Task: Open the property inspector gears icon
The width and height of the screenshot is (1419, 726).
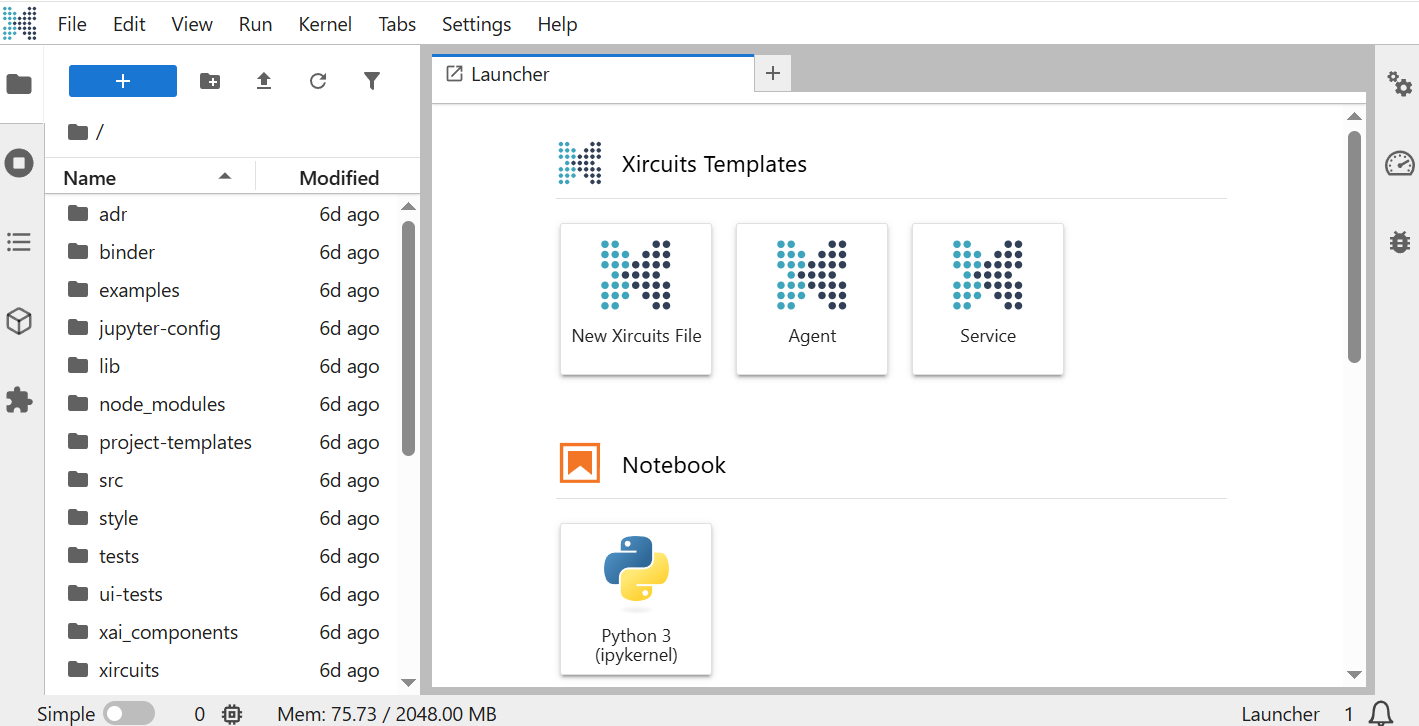Action: (x=1399, y=83)
